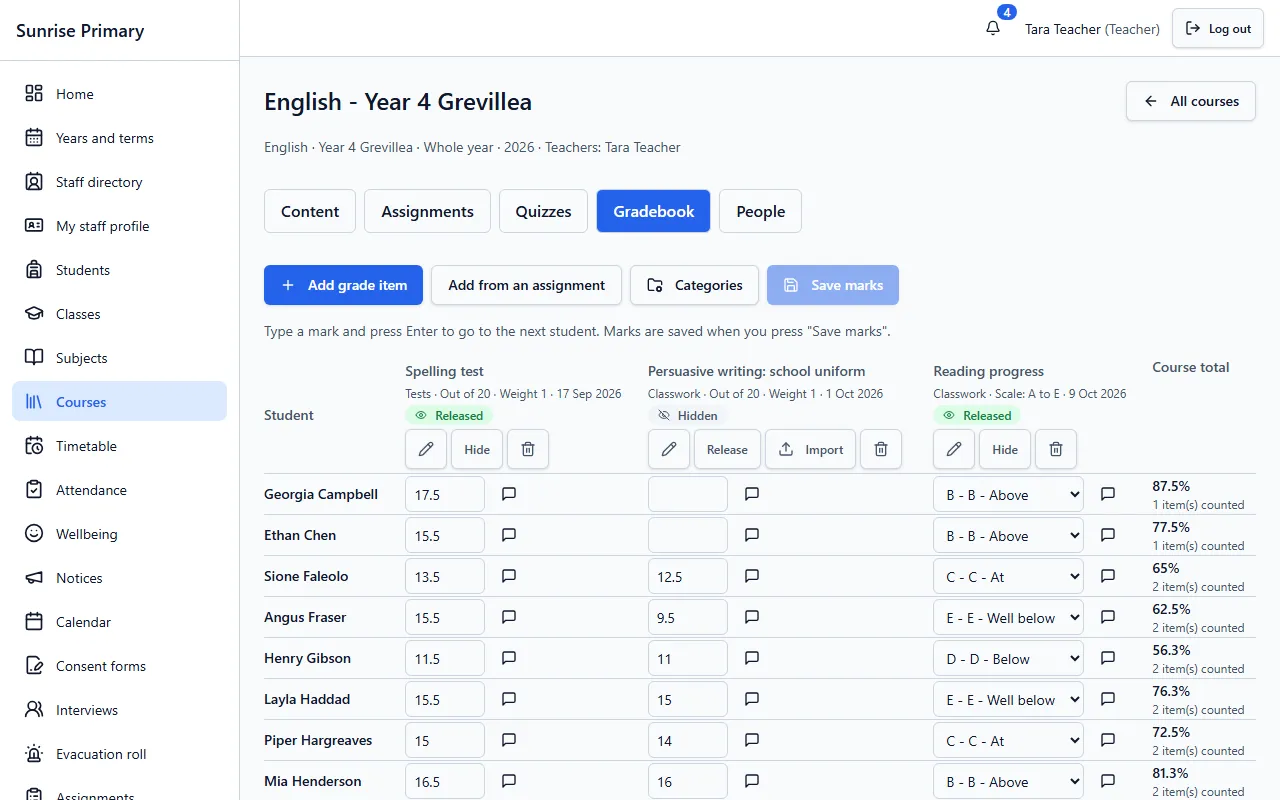This screenshot has height=800, width=1280.
Task: Open comment for Sione Faleolo's reading progress
Action: pos(1108,576)
